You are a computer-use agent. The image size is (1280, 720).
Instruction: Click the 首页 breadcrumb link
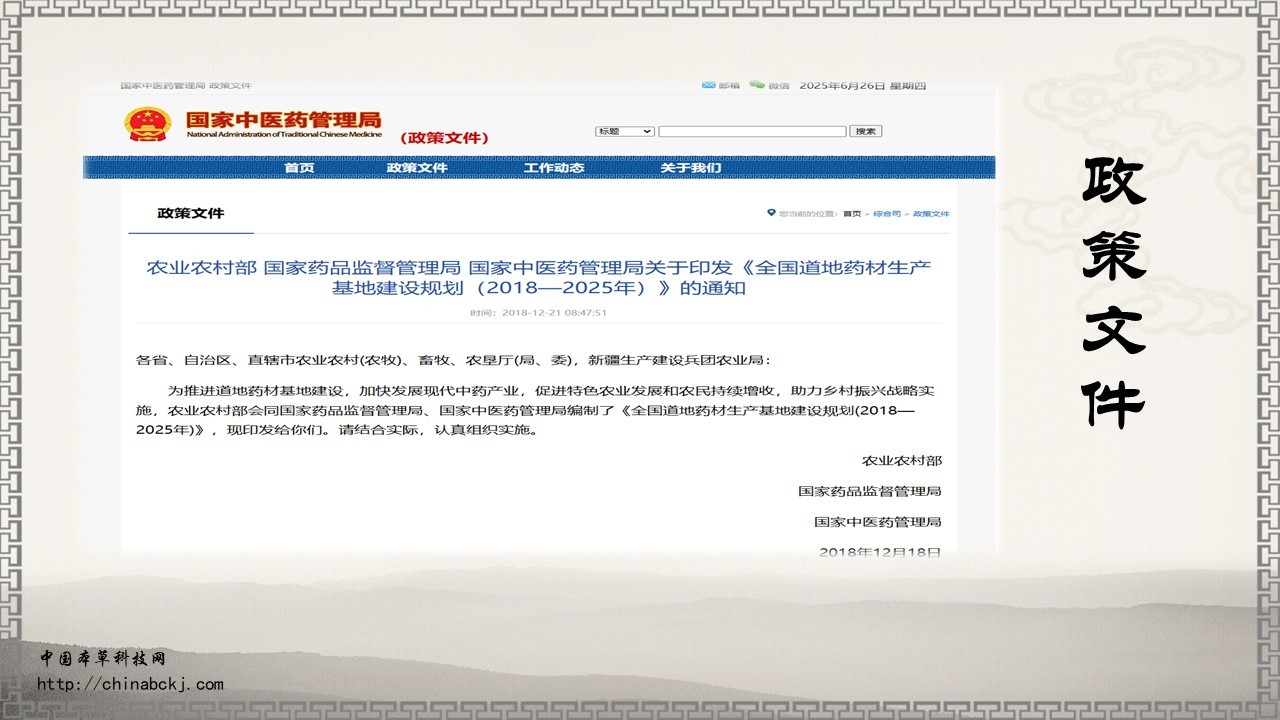tap(852, 213)
